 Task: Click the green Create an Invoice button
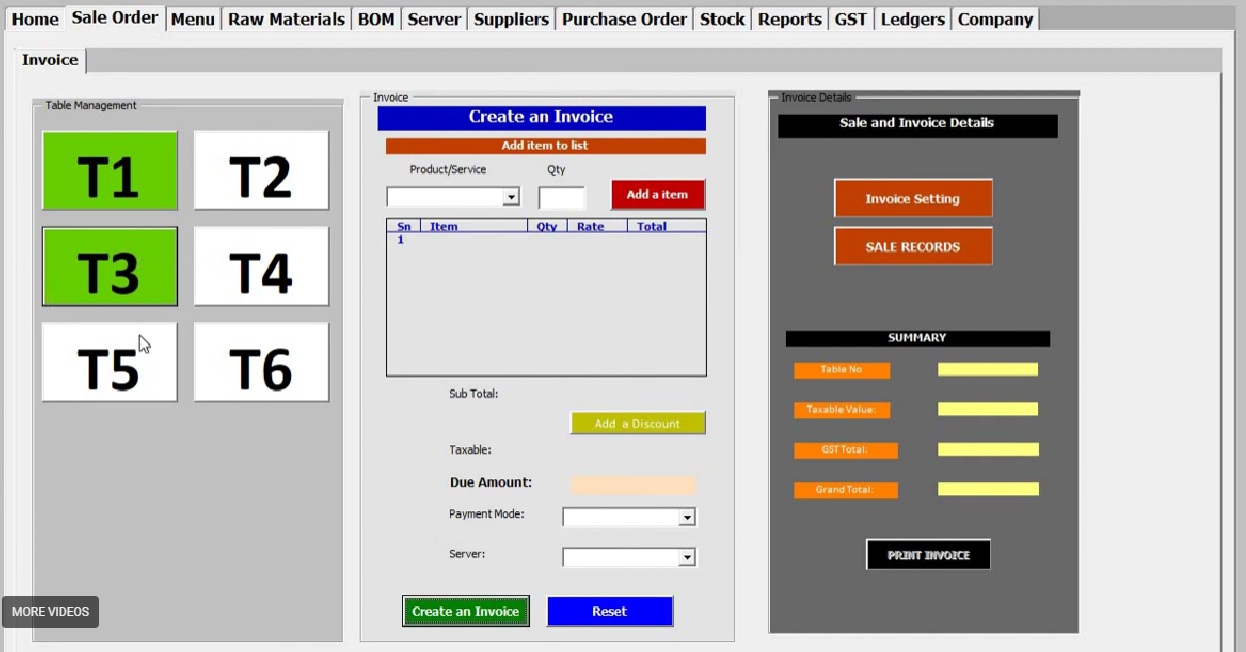coord(465,610)
